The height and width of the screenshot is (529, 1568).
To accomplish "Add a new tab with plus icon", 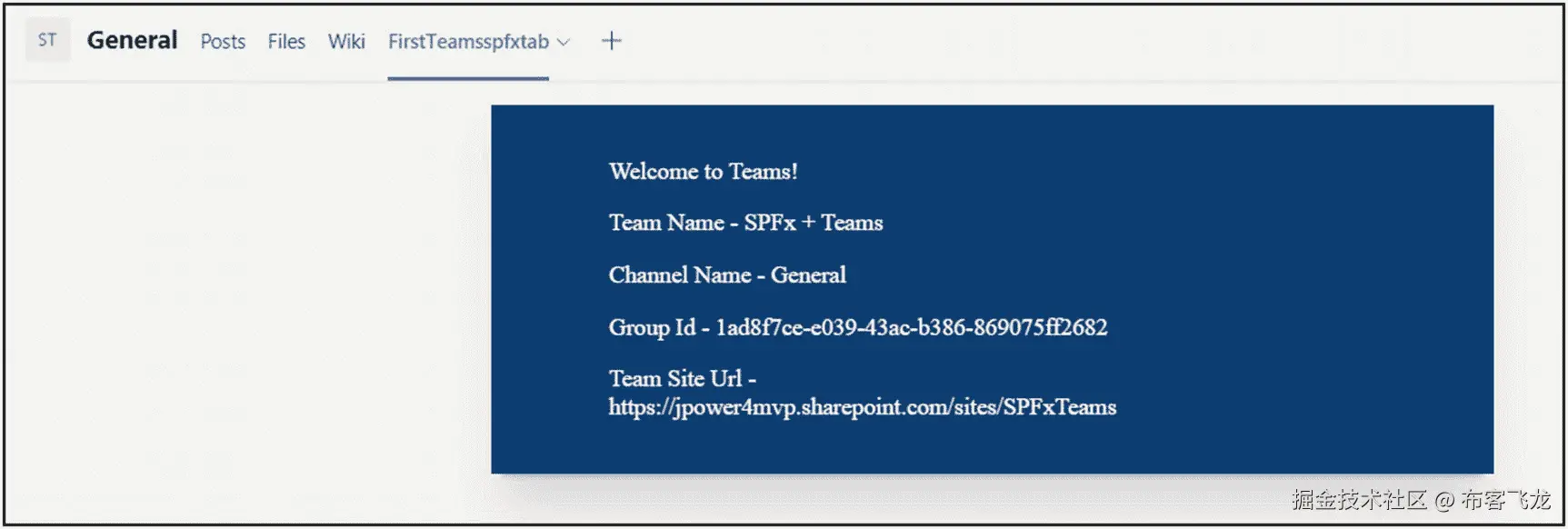I will pos(612,41).
